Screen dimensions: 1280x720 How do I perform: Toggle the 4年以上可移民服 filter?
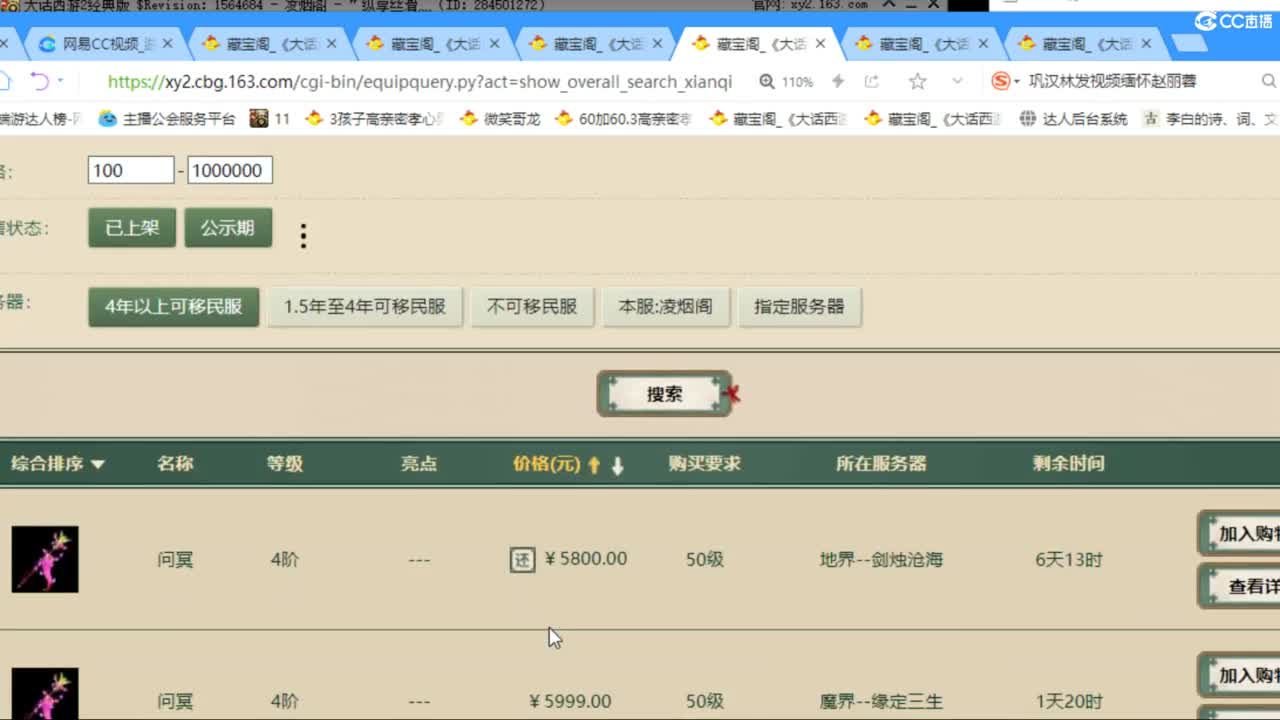pos(174,307)
